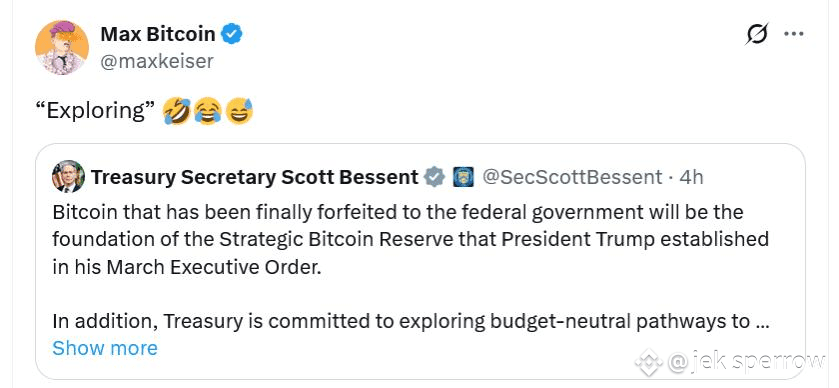Click Scott Bessent's small profile photo

click(x=68, y=176)
